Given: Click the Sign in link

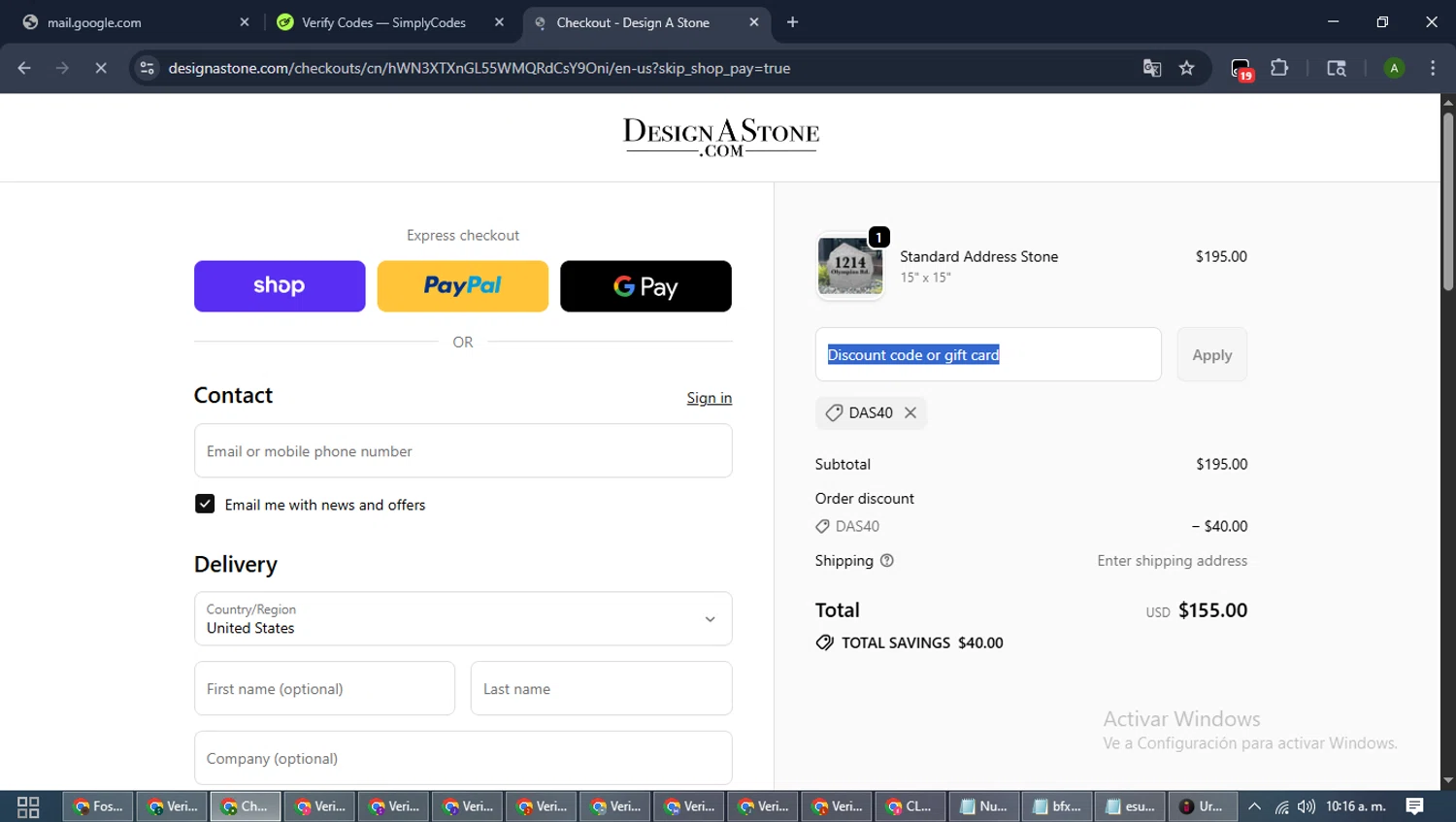Looking at the screenshot, I should tap(710, 398).
